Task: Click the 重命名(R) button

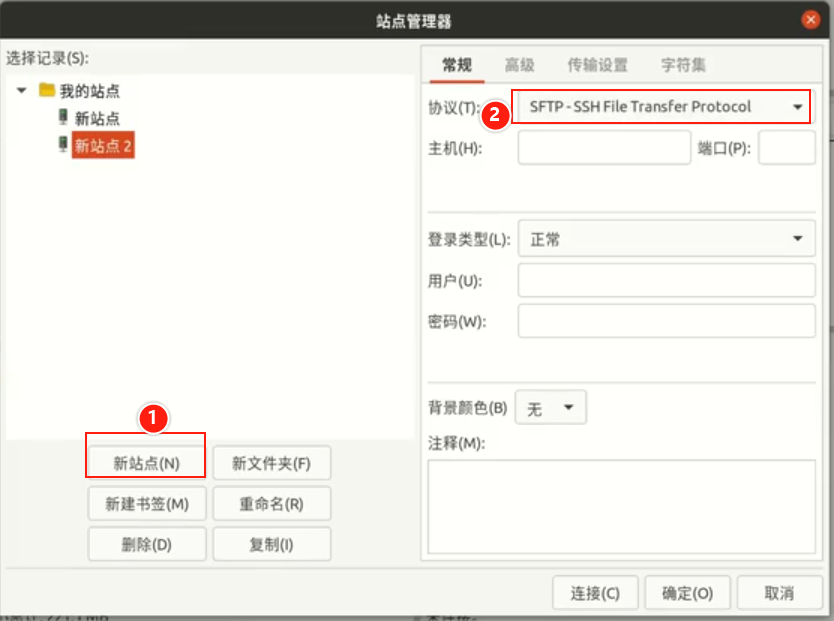Action: pyautogui.click(x=272, y=503)
